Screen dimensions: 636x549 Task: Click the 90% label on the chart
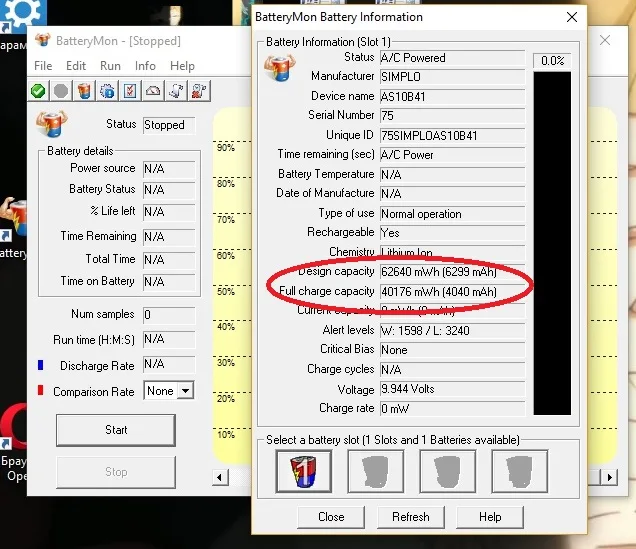(226, 148)
